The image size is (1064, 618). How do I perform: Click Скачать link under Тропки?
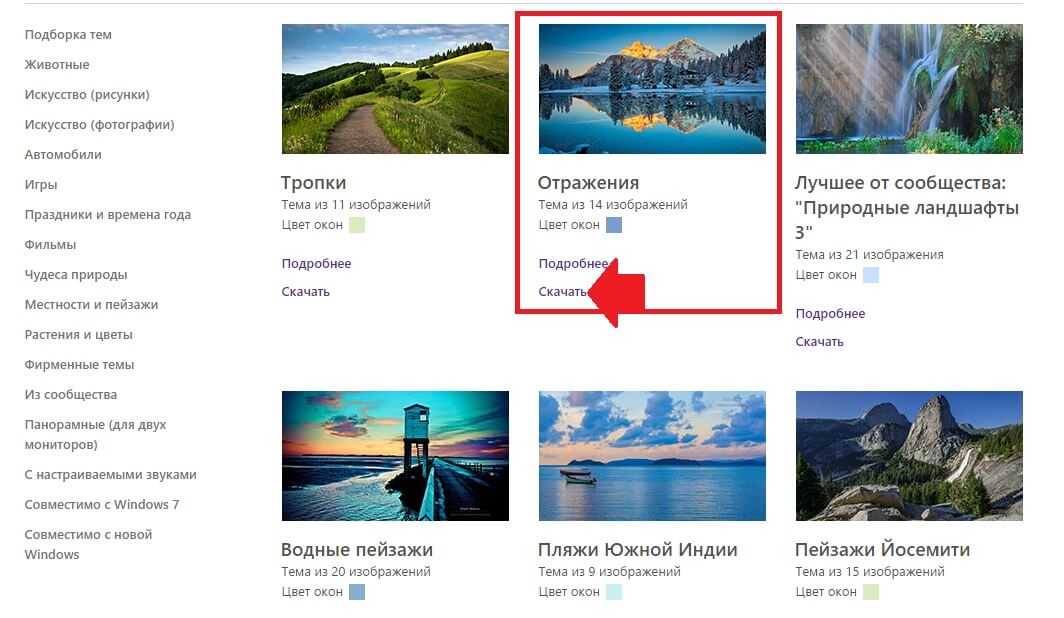pos(305,292)
